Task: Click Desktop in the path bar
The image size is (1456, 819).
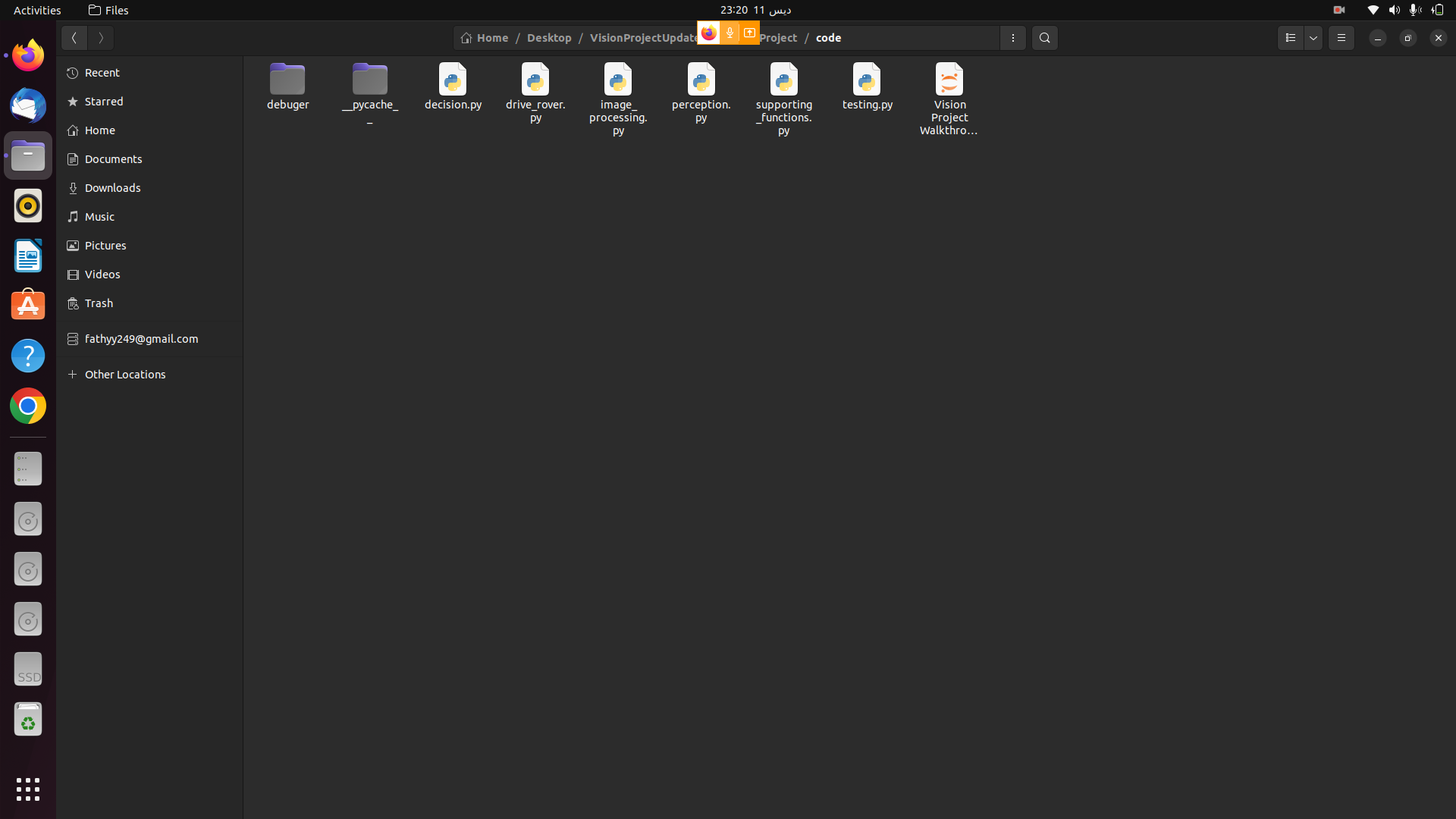Action: pyautogui.click(x=549, y=38)
